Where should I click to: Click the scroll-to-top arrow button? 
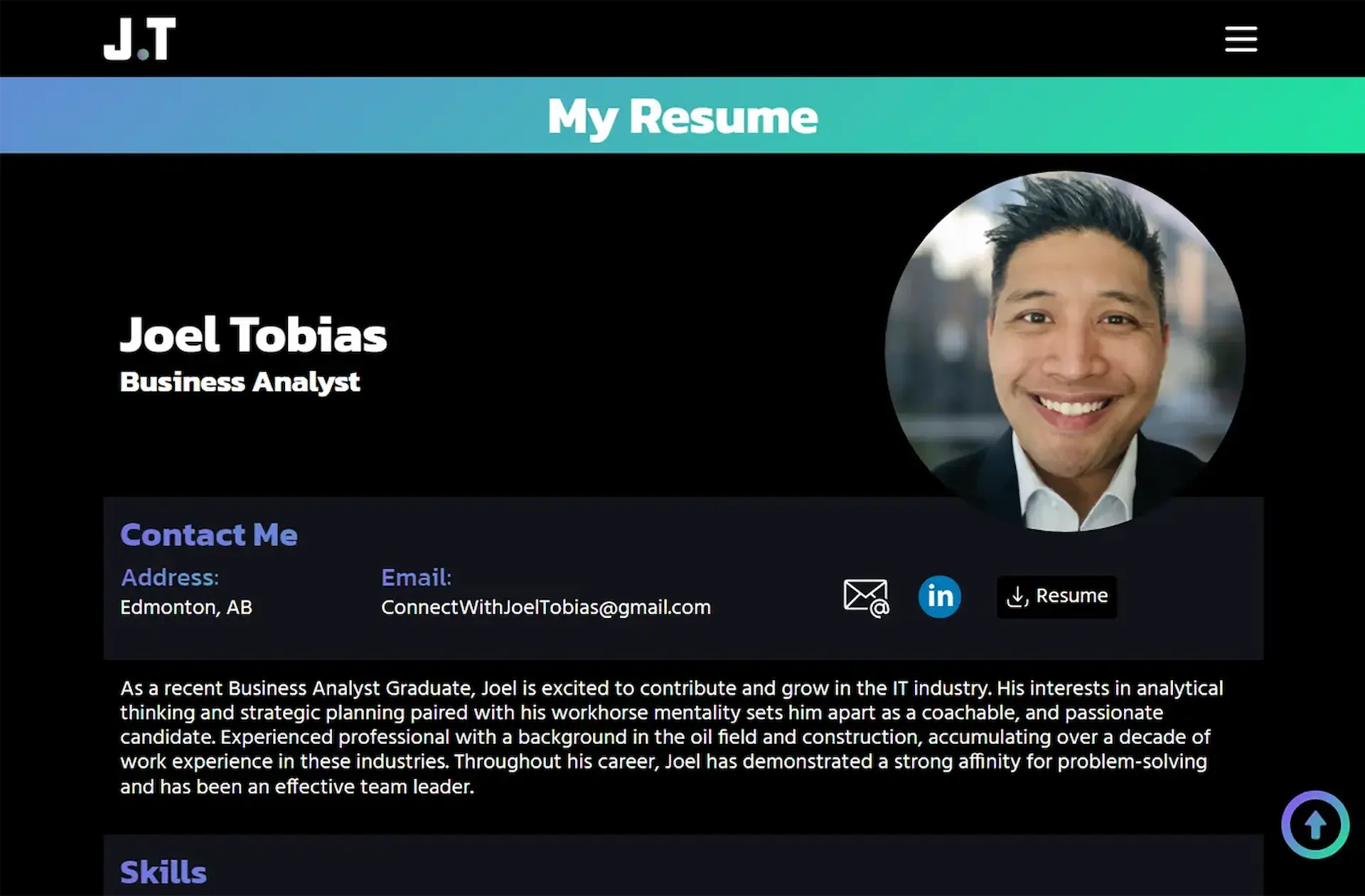(x=1315, y=825)
